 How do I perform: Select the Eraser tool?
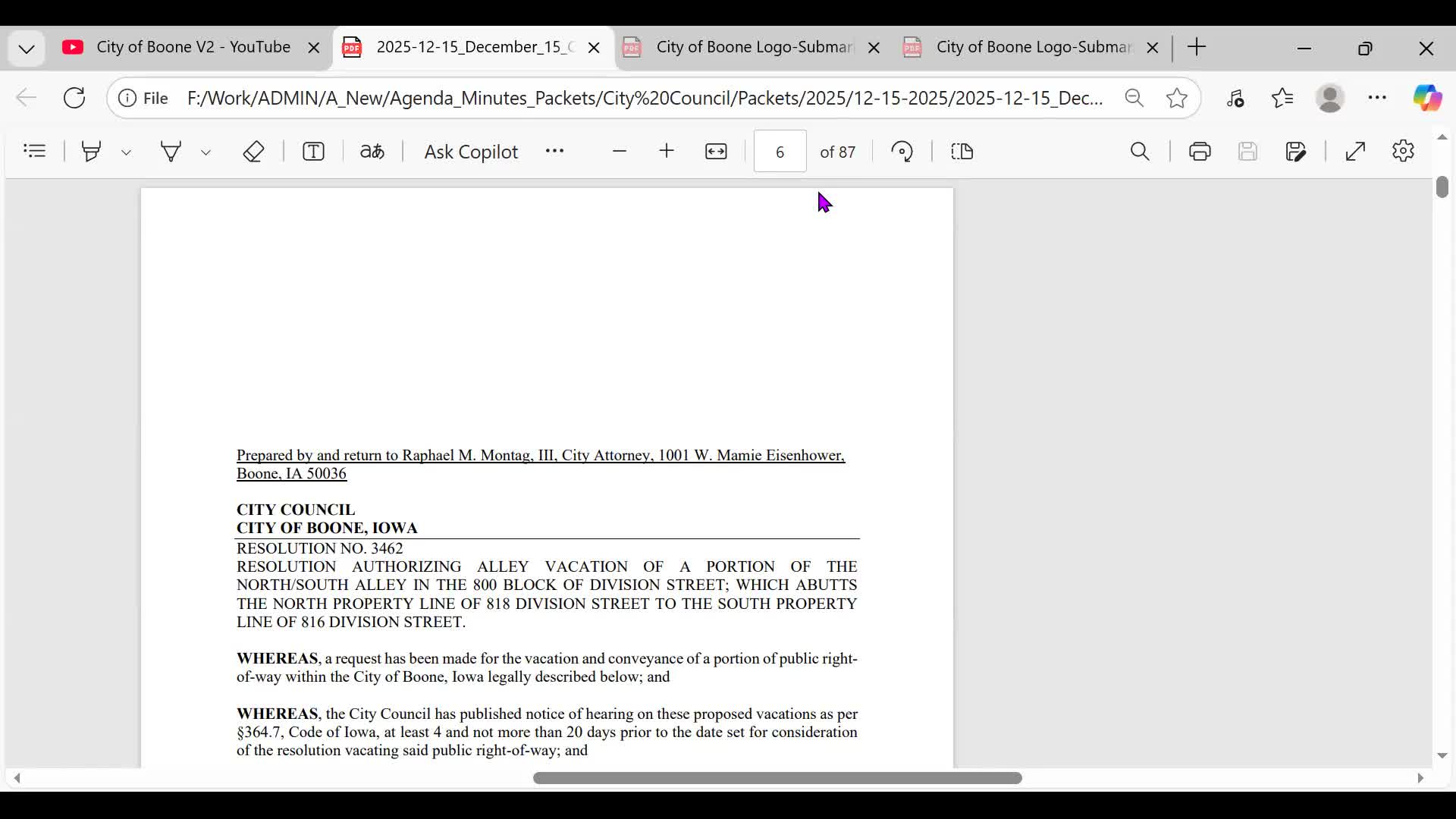[x=253, y=152]
